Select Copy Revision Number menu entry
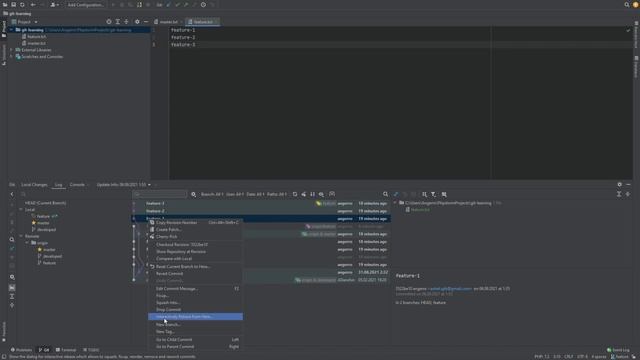 195,222
